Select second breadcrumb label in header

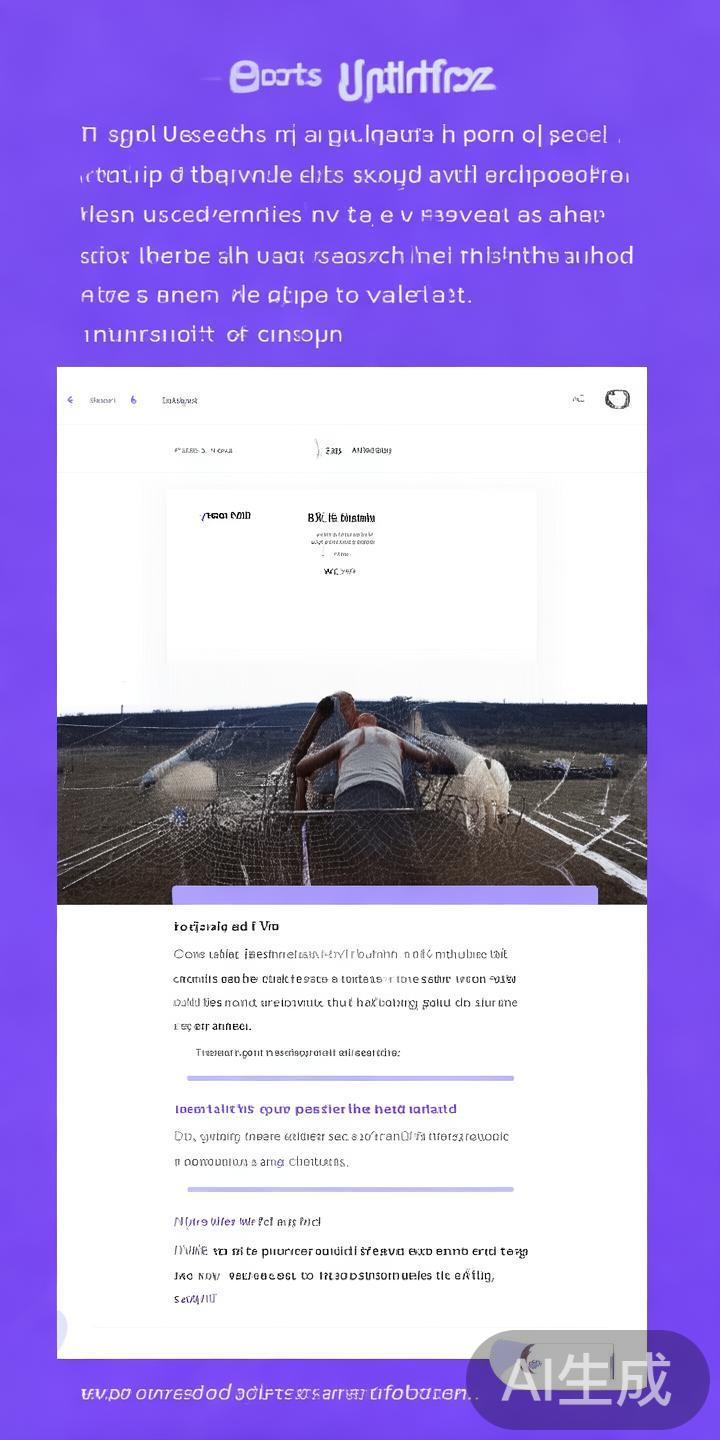click(x=180, y=400)
